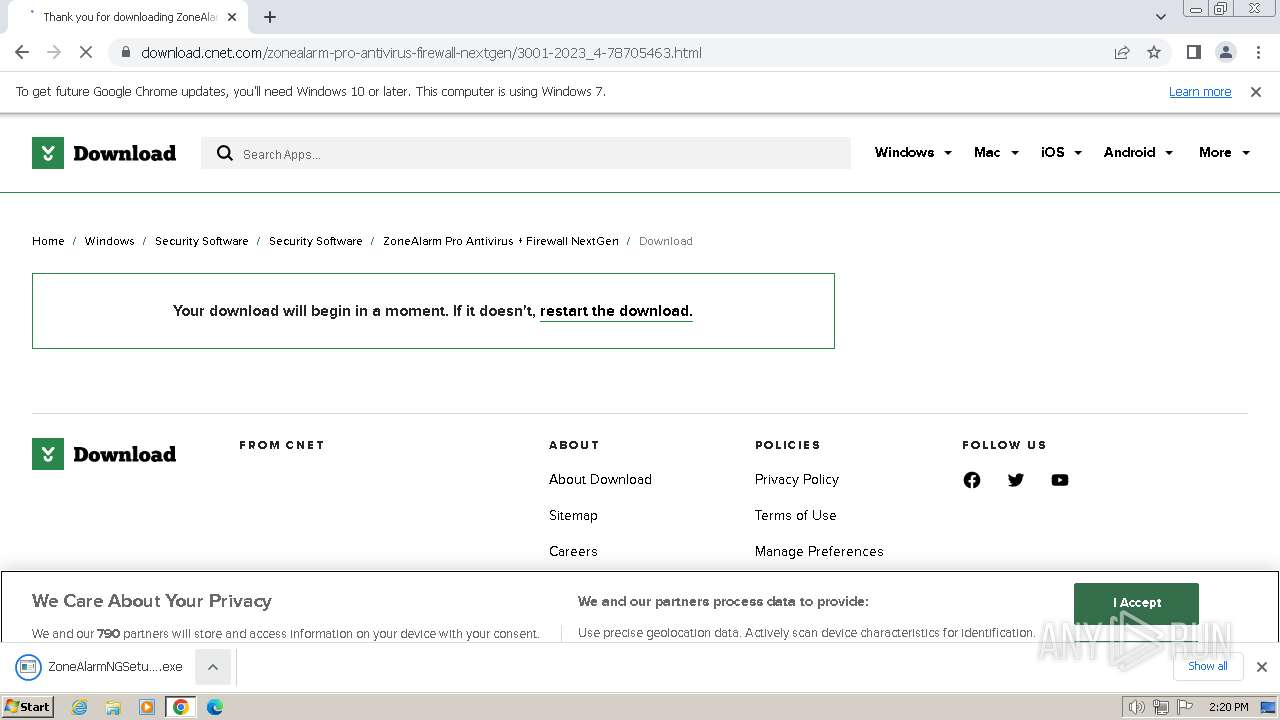
Task: Click the Download logo in header
Action: pos(104,153)
